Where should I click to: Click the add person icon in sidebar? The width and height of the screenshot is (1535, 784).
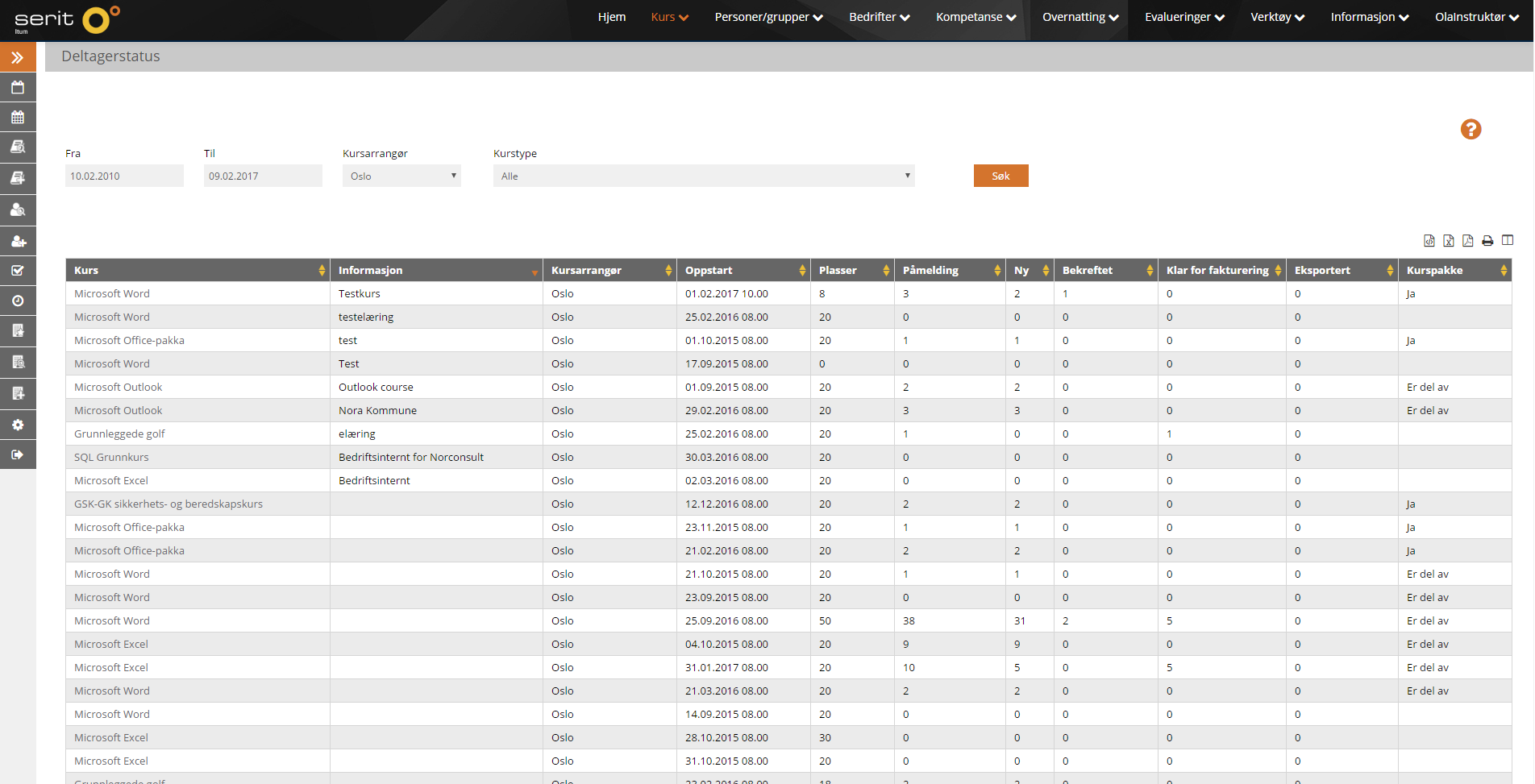pyautogui.click(x=18, y=240)
